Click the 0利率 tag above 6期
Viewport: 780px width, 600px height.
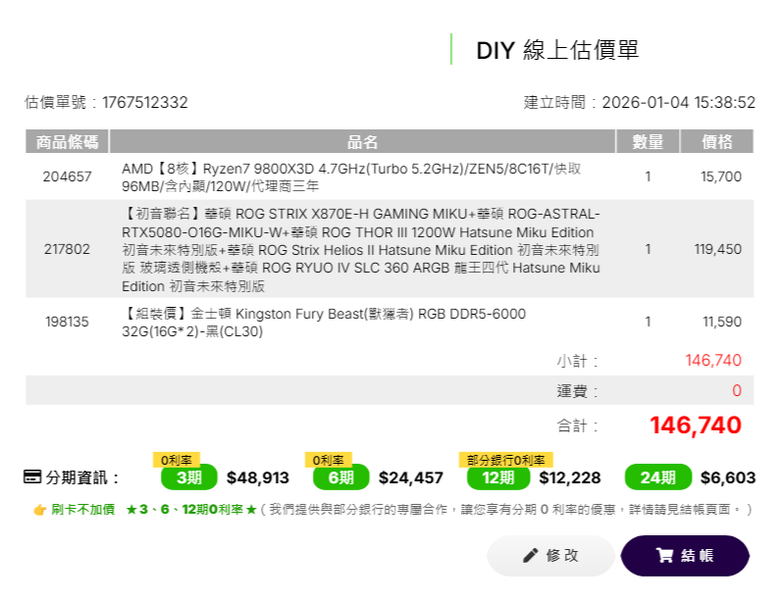pyautogui.click(x=329, y=460)
